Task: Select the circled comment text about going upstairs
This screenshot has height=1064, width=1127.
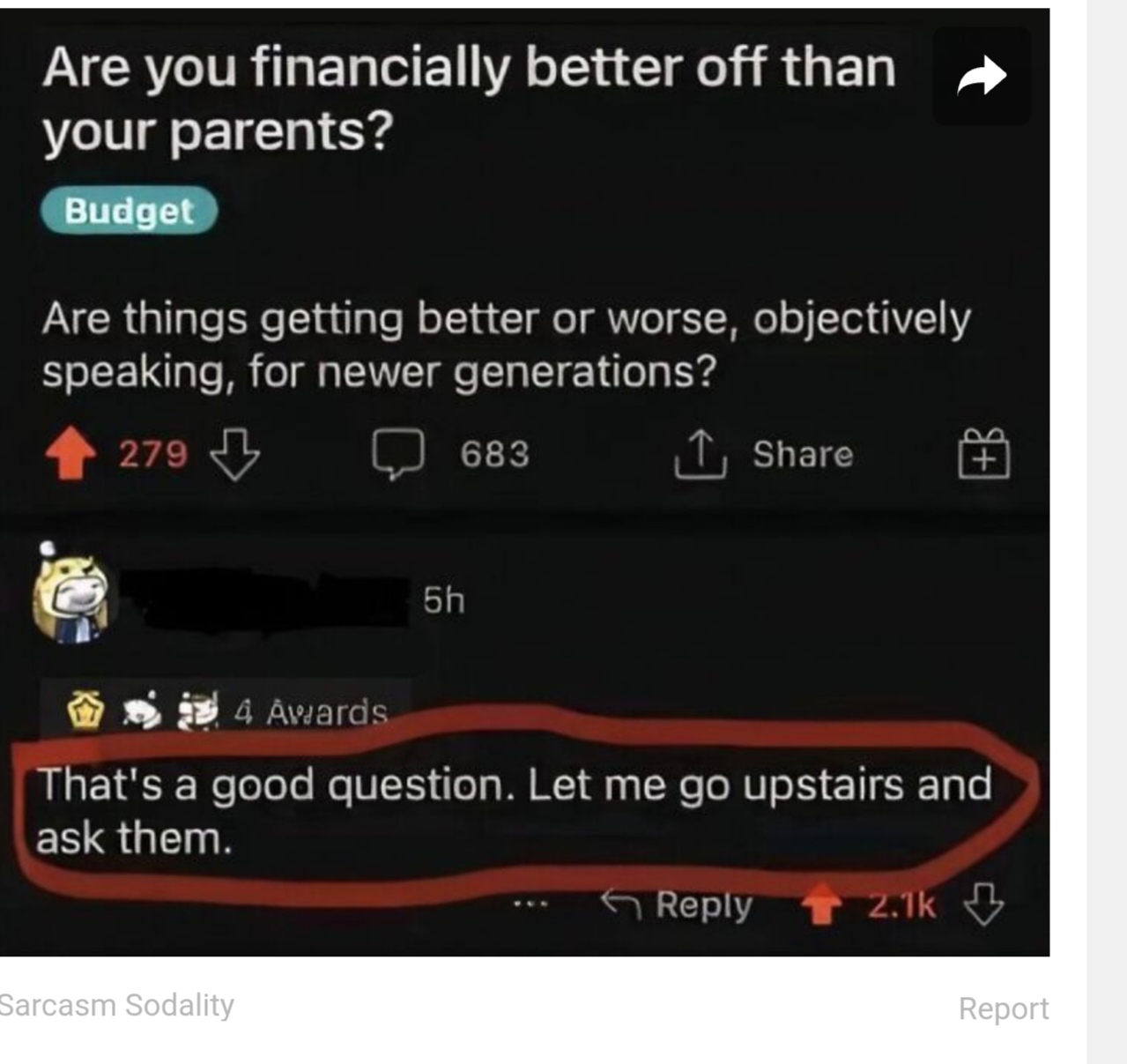Action: (514, 811)
